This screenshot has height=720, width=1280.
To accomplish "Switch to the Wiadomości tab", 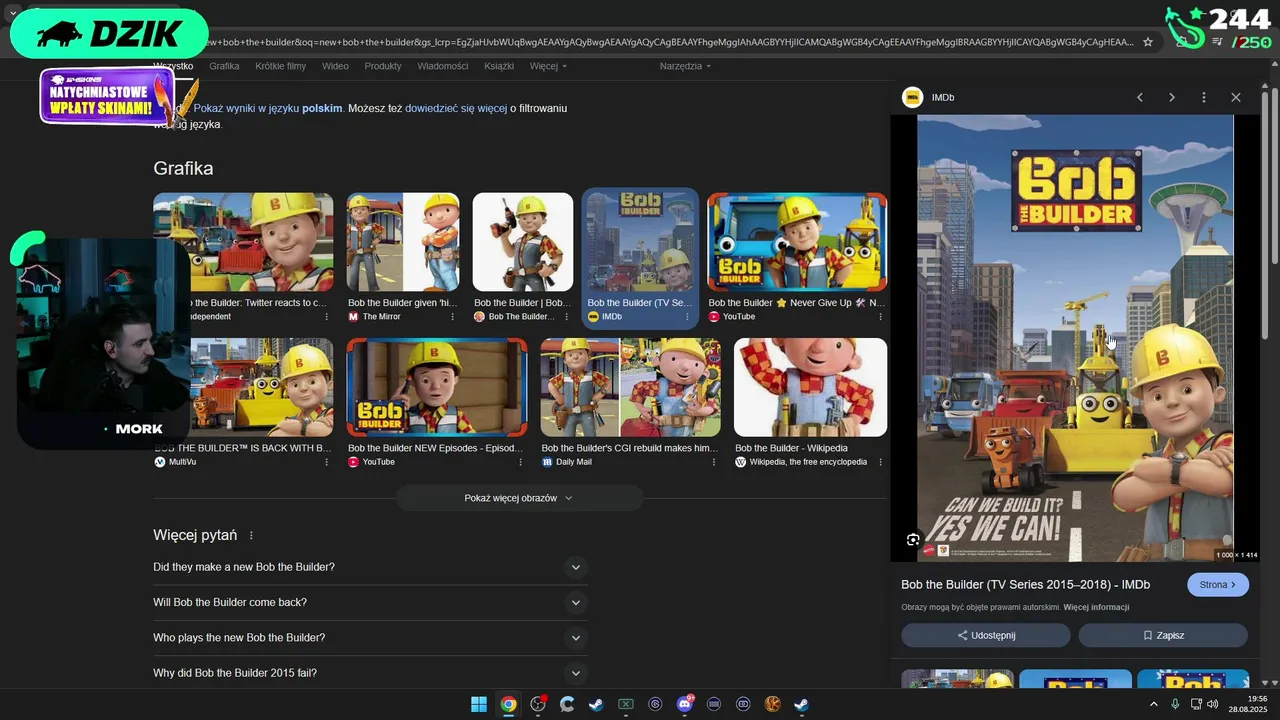I will [443, 66].
